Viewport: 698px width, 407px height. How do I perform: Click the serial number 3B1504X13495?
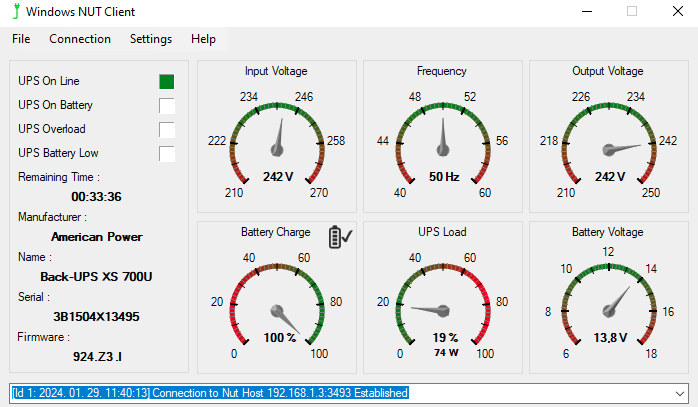pyautogui.click(x=96, y=317)
